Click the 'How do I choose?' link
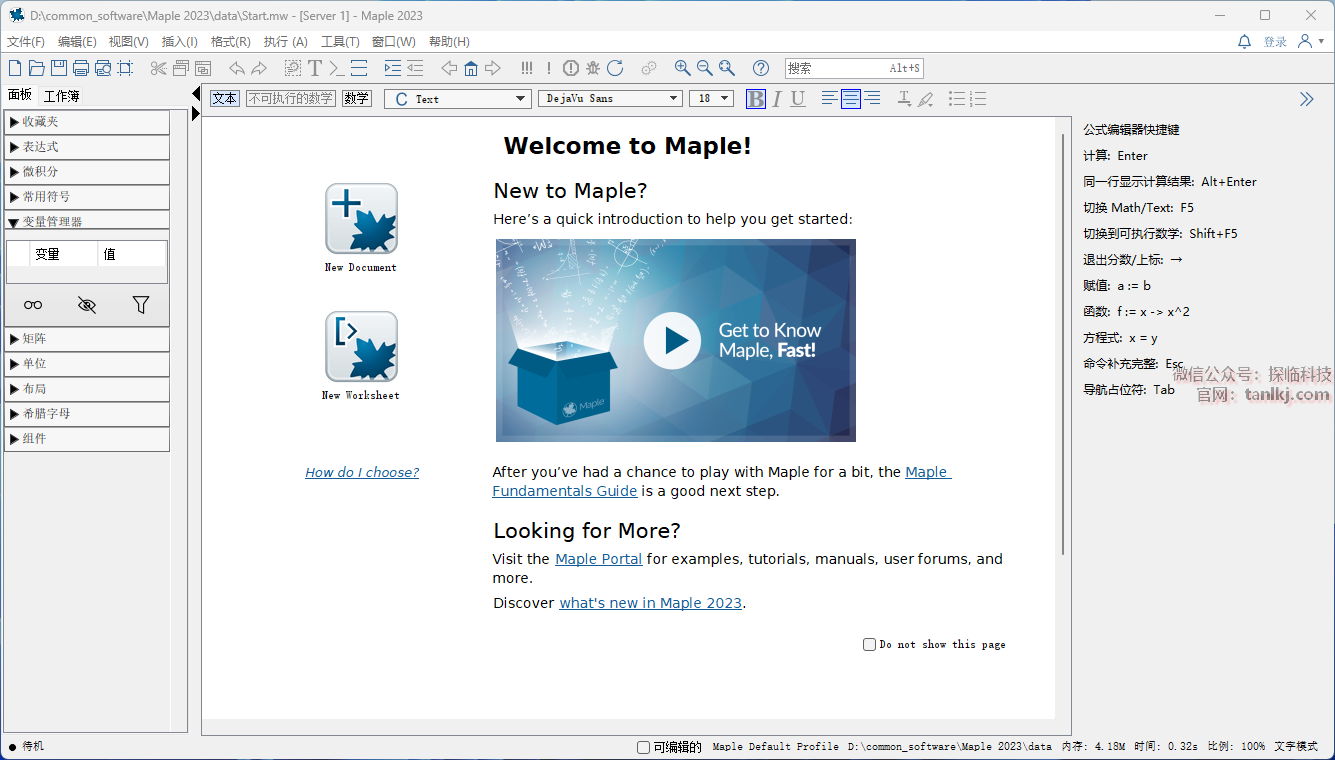Viewport: 1335px width, 760px height. pos(362,473)
